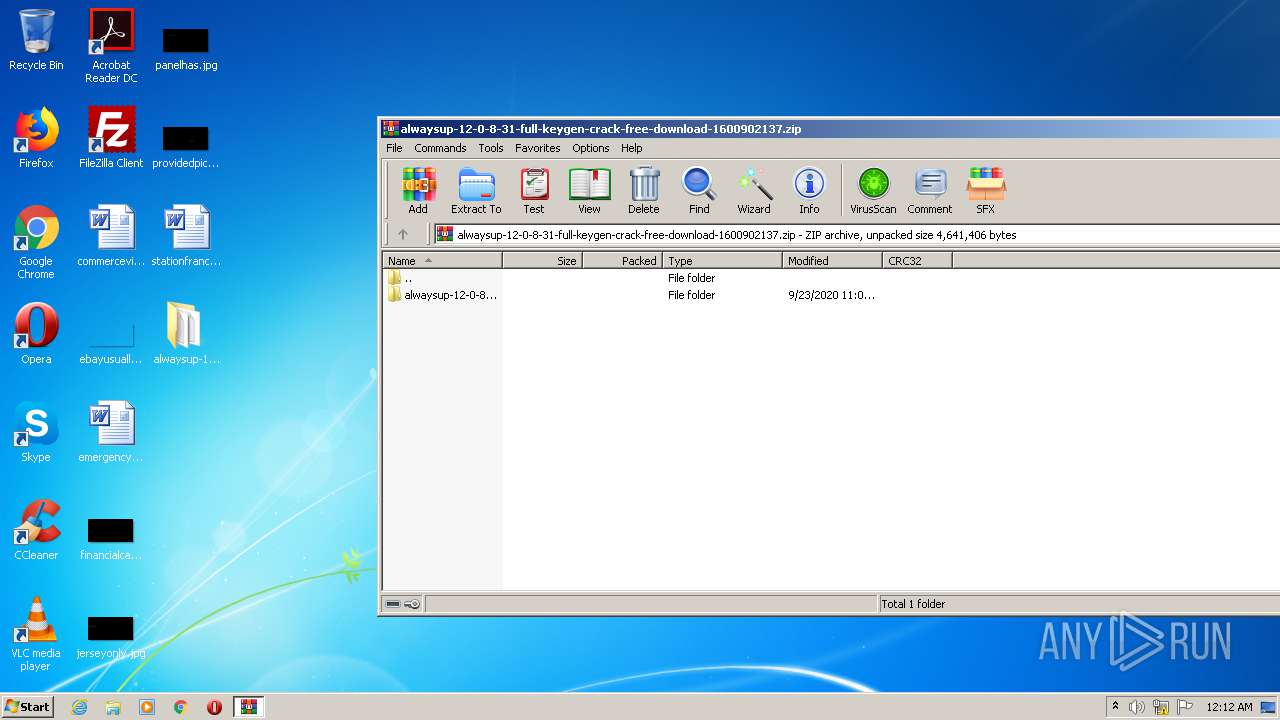Click the Extract To toolbar icon

click(476, 191)
